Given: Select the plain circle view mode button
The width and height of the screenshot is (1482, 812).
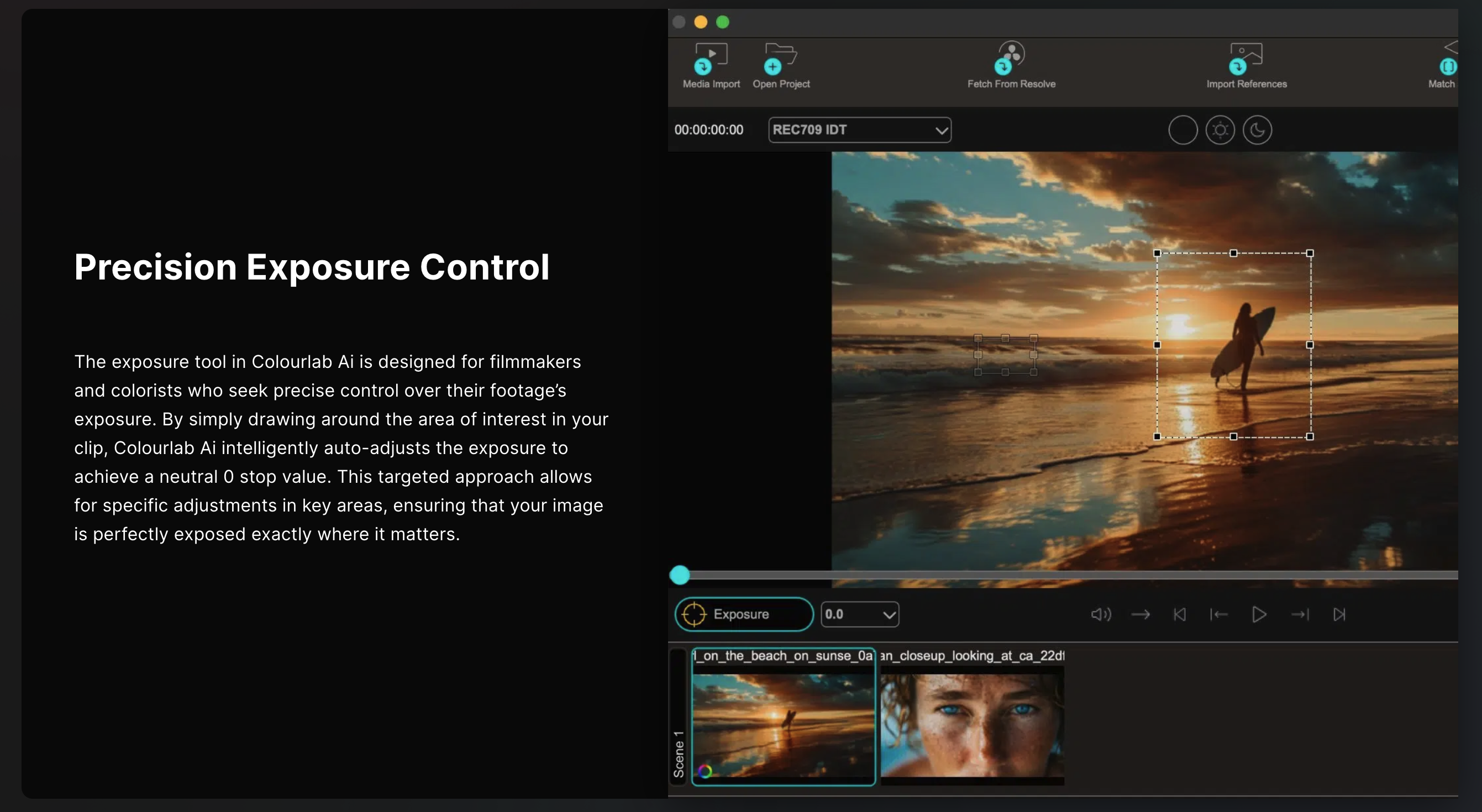Looking at the screenshot, I should [x=1183, y=130].
